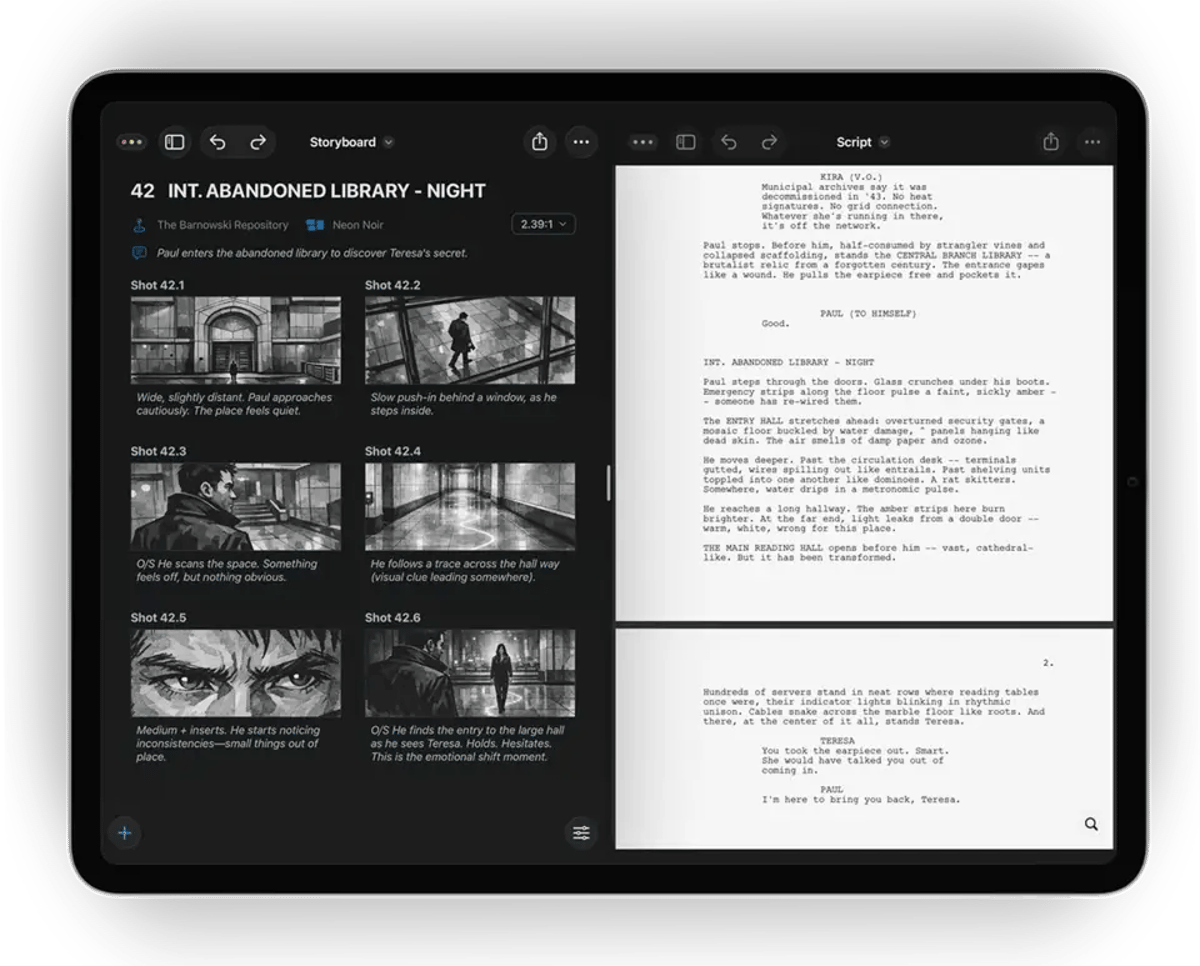This screenshot has height=966, width=1200.
Task: Search the script with magnifier icon
Action: coord(1091,824)
